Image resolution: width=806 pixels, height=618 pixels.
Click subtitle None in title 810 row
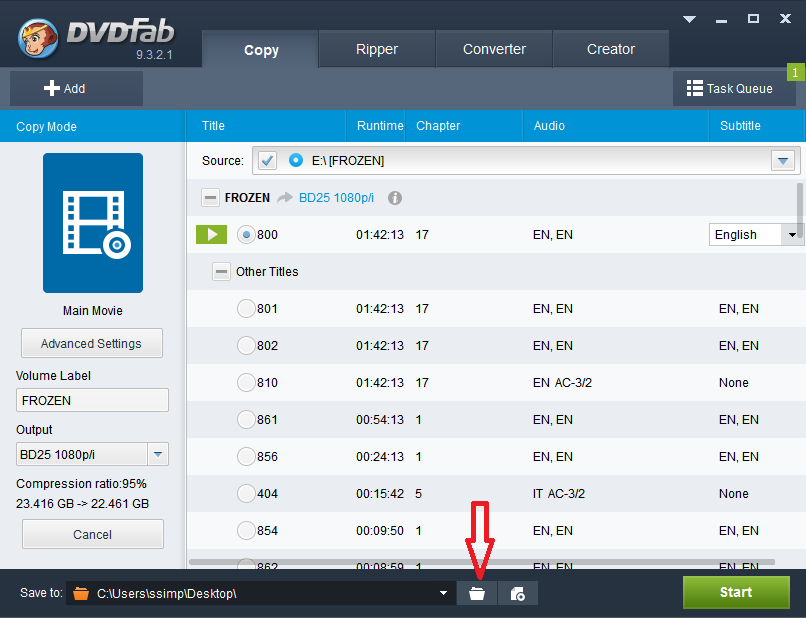click(x=734, y=383)
